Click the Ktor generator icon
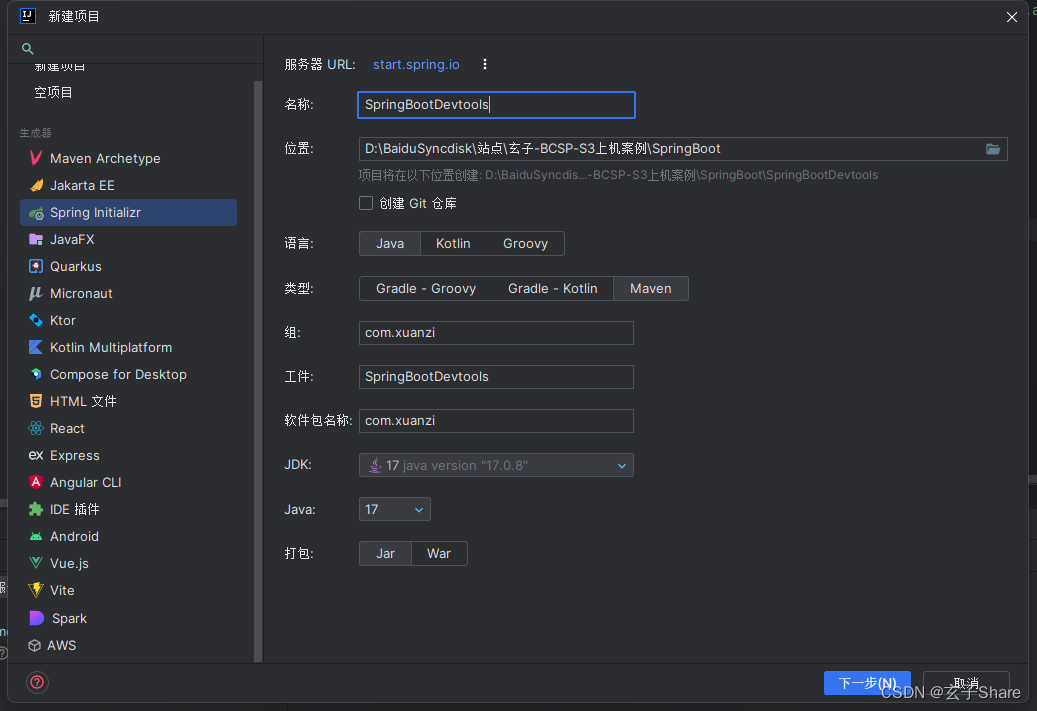This screenshot has height=711, width=1037. pos(36,320)
